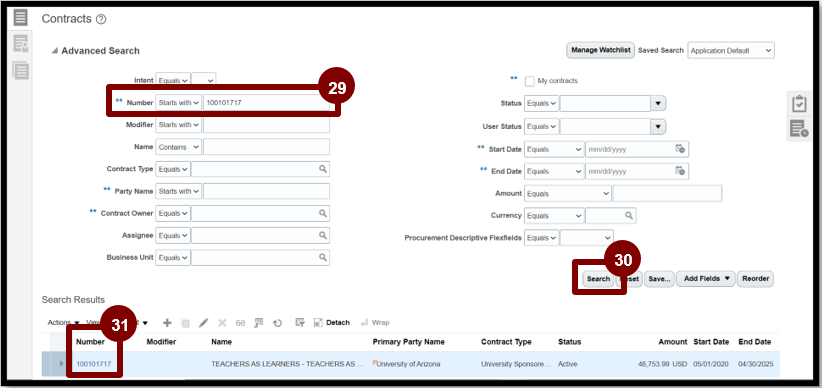822x388 pixels.
Task: Click into the Party Name input field
Action: pyautogui.click(x=266, y=191)
